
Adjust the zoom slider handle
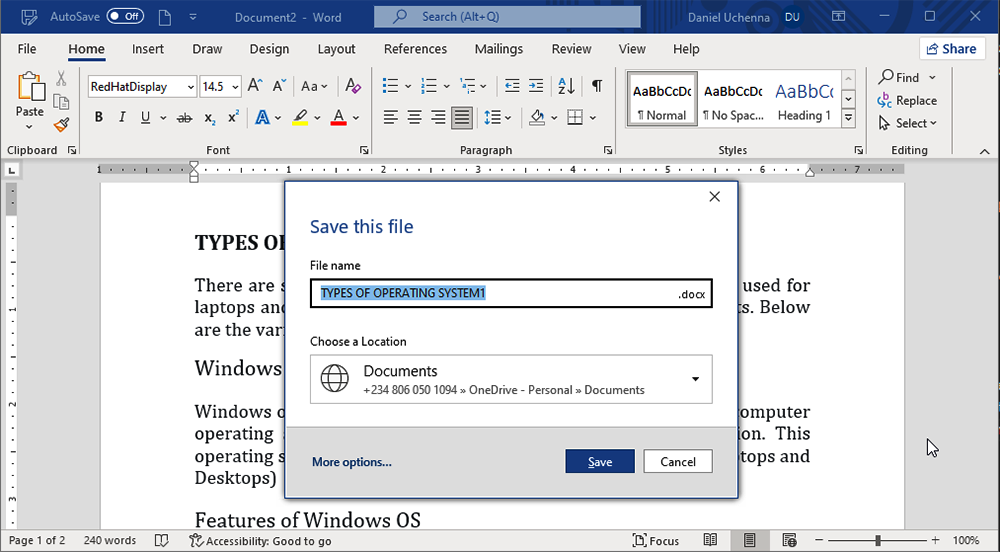(x=878, y=541)
